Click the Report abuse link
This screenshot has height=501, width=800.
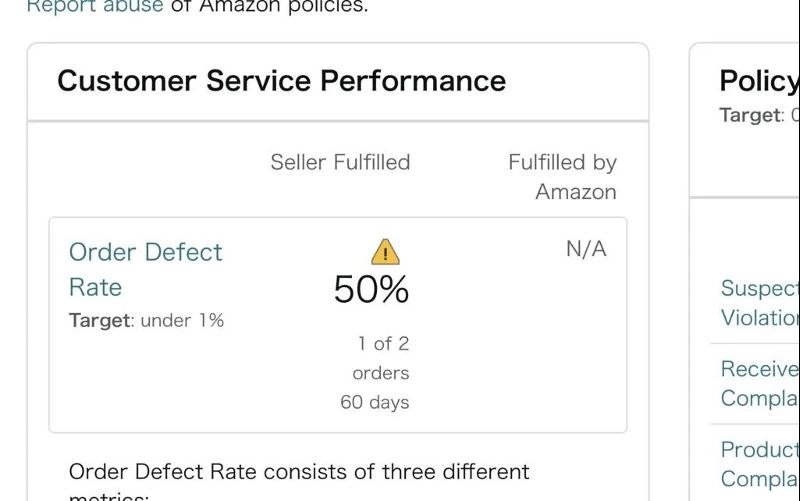tap(94, 6)
